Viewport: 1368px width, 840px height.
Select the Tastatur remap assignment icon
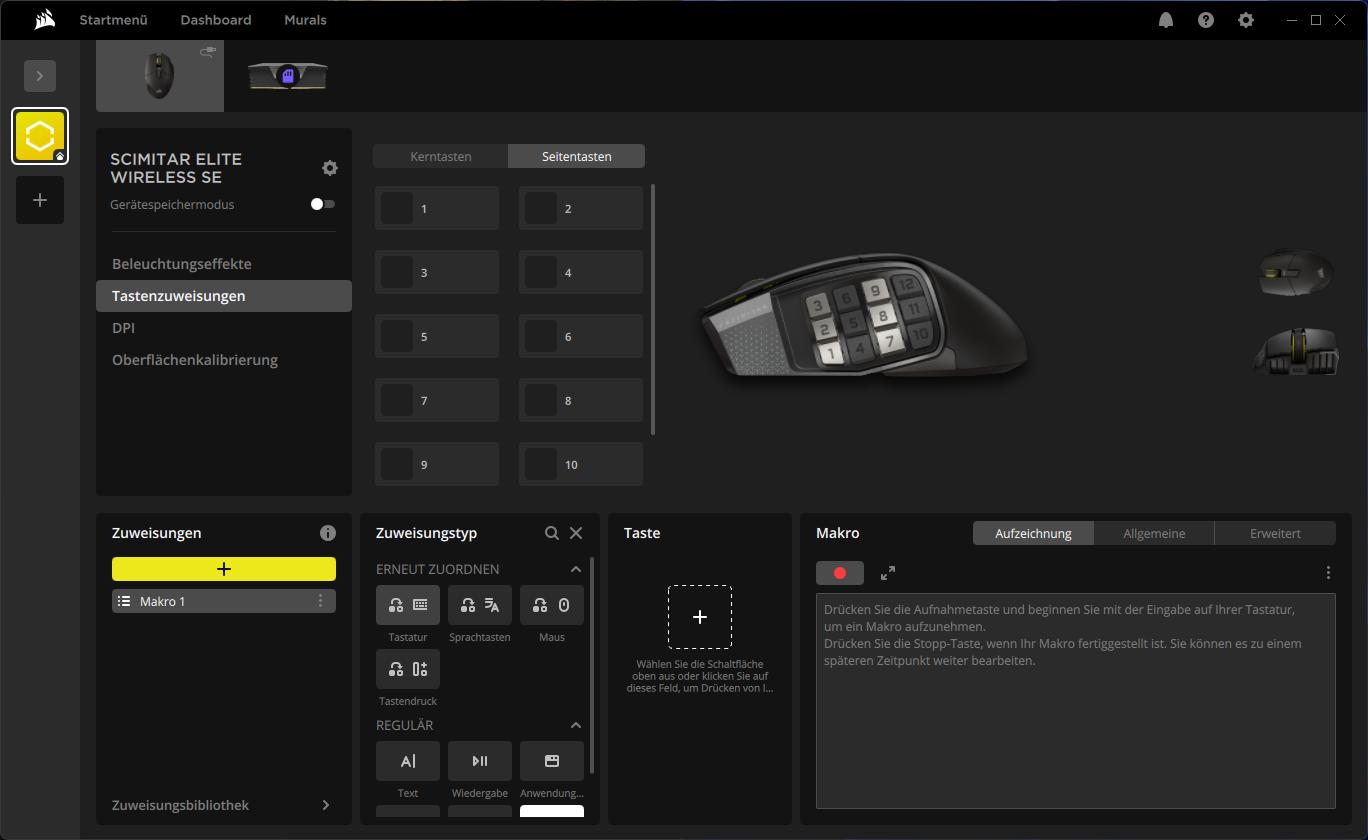pyautogui.click(x=408, y=605)
